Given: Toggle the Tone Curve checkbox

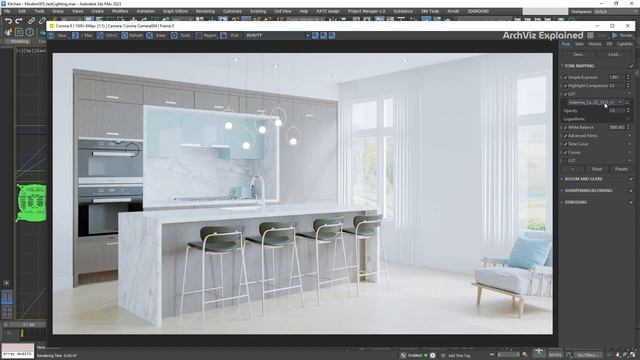Looking at the screenshot, I should tap(565, 144).
